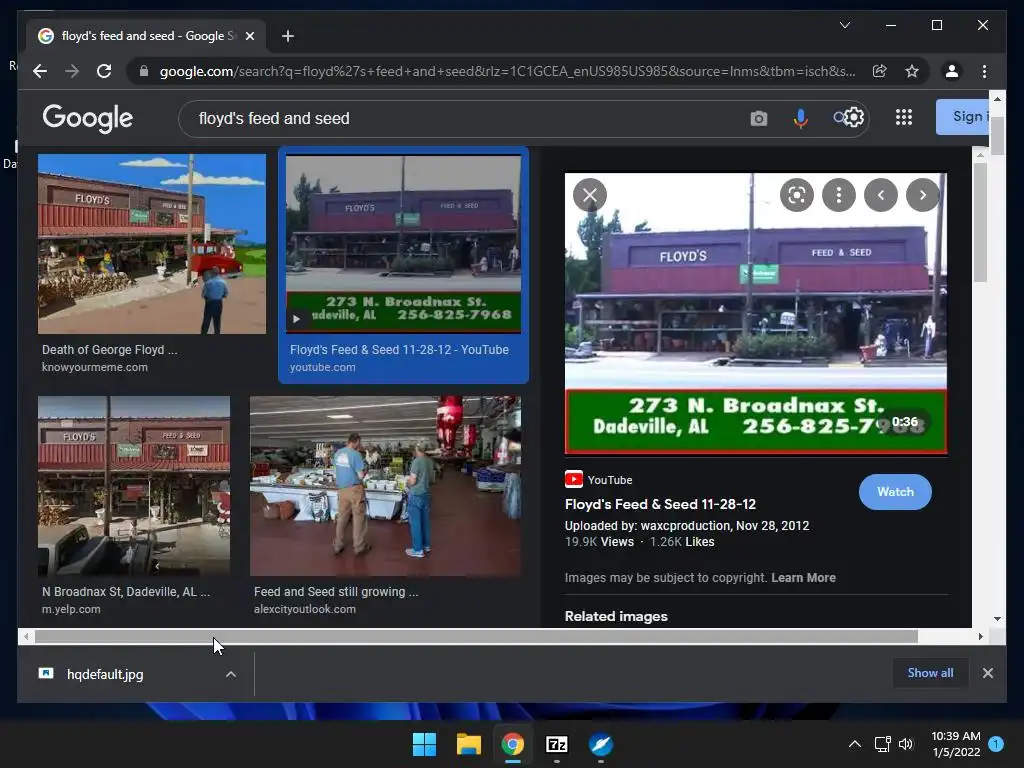Open notification badge in system tray

click(x=996, y=744)
